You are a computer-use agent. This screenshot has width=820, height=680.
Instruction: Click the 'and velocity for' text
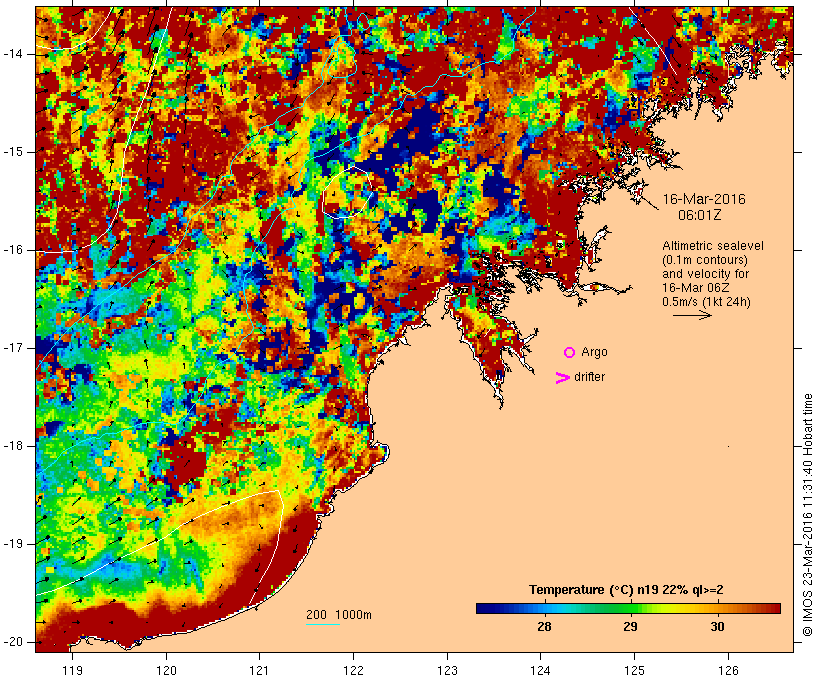[705, 274]
